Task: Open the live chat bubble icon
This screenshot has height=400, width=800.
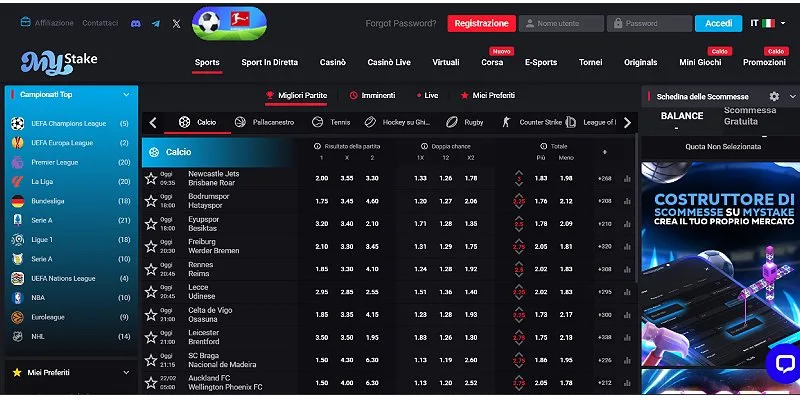Action: 784,363
